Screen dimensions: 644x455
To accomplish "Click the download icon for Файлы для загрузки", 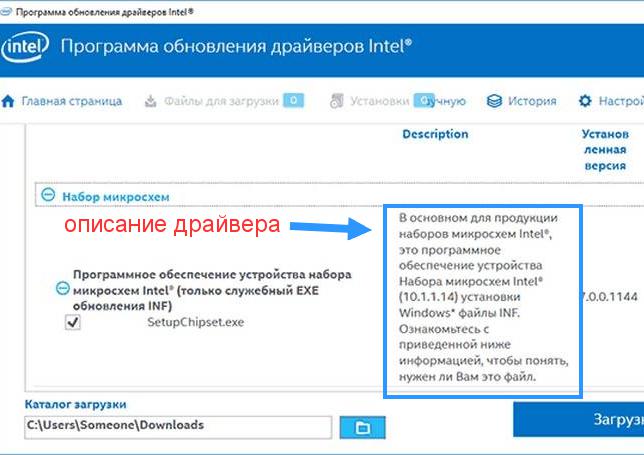I will [x=151, y=101].
